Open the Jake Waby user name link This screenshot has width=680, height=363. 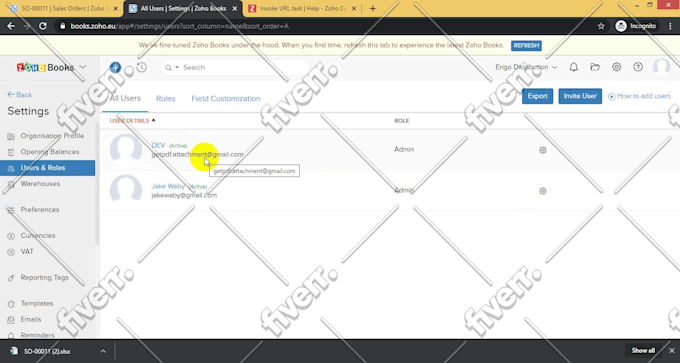click(168, 186)
